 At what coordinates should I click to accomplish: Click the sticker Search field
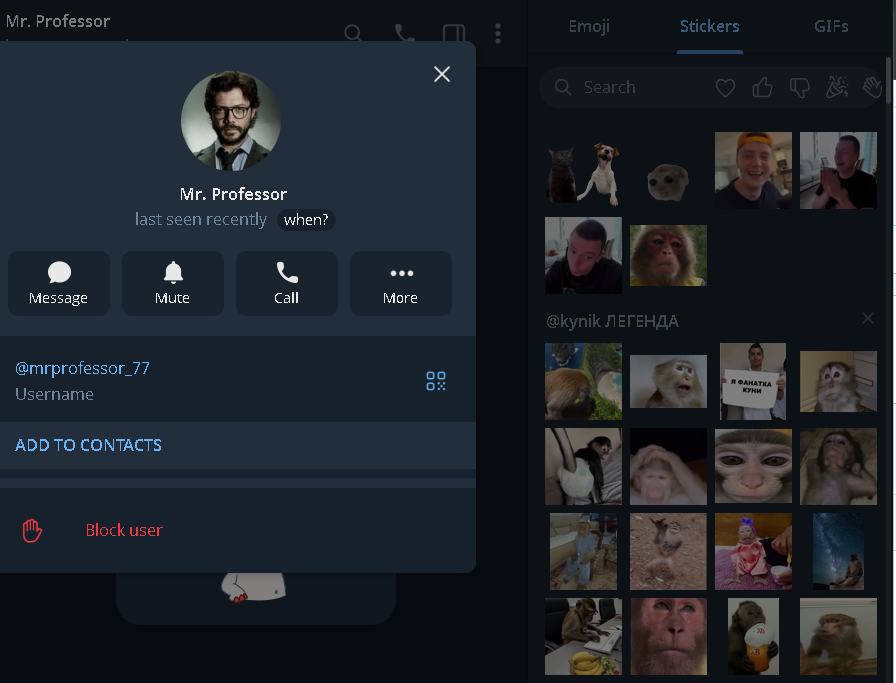tap(630, 87)
